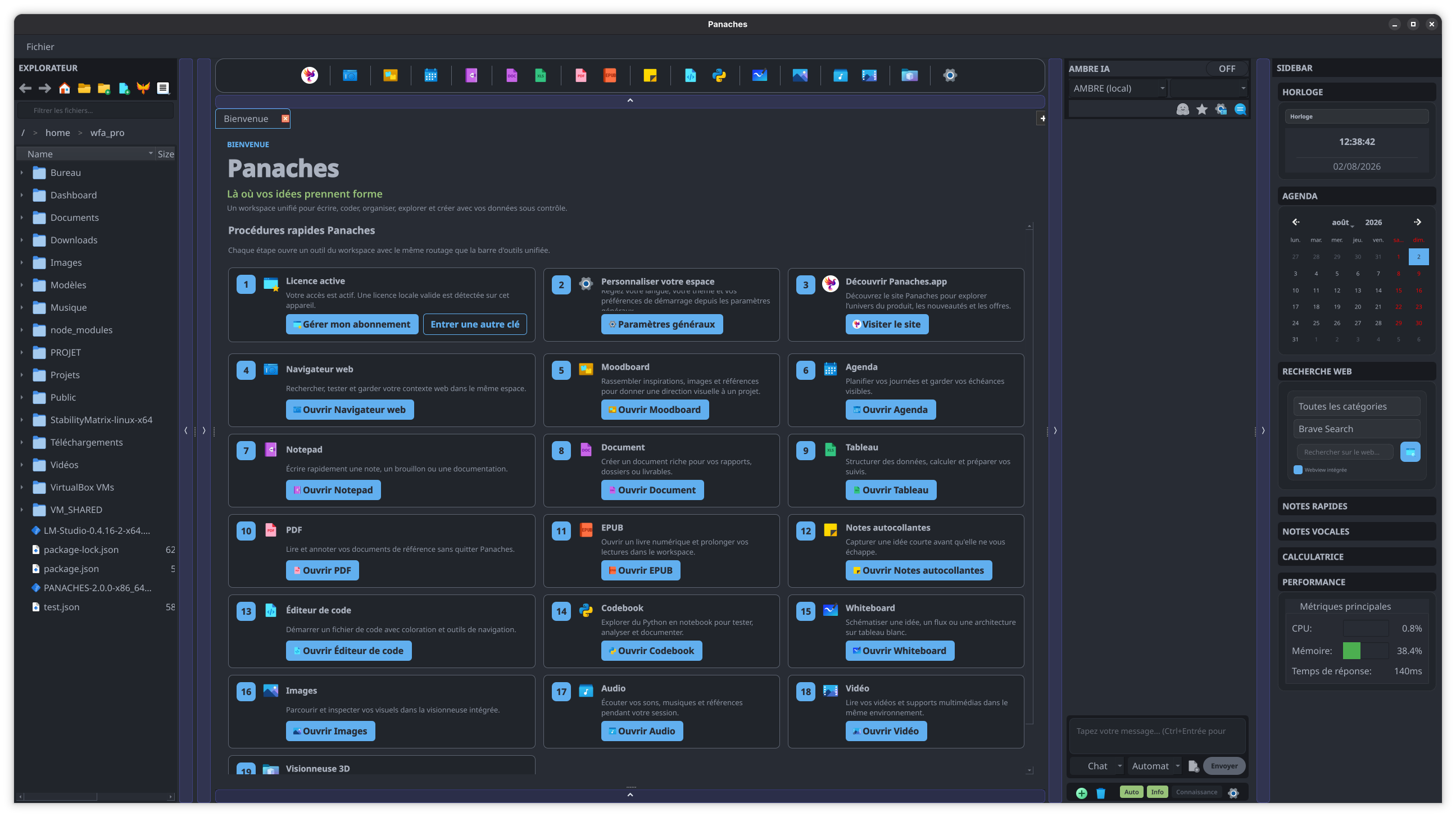The height and width of the screenshot is (817, 1456).
Task: Open the AMBRE (local) model dropdown
Action: (x=1118, y=88)
